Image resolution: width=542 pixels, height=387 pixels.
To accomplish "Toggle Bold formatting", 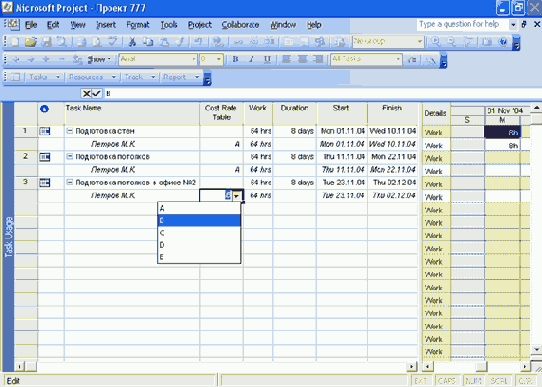I will pos(235,59).
